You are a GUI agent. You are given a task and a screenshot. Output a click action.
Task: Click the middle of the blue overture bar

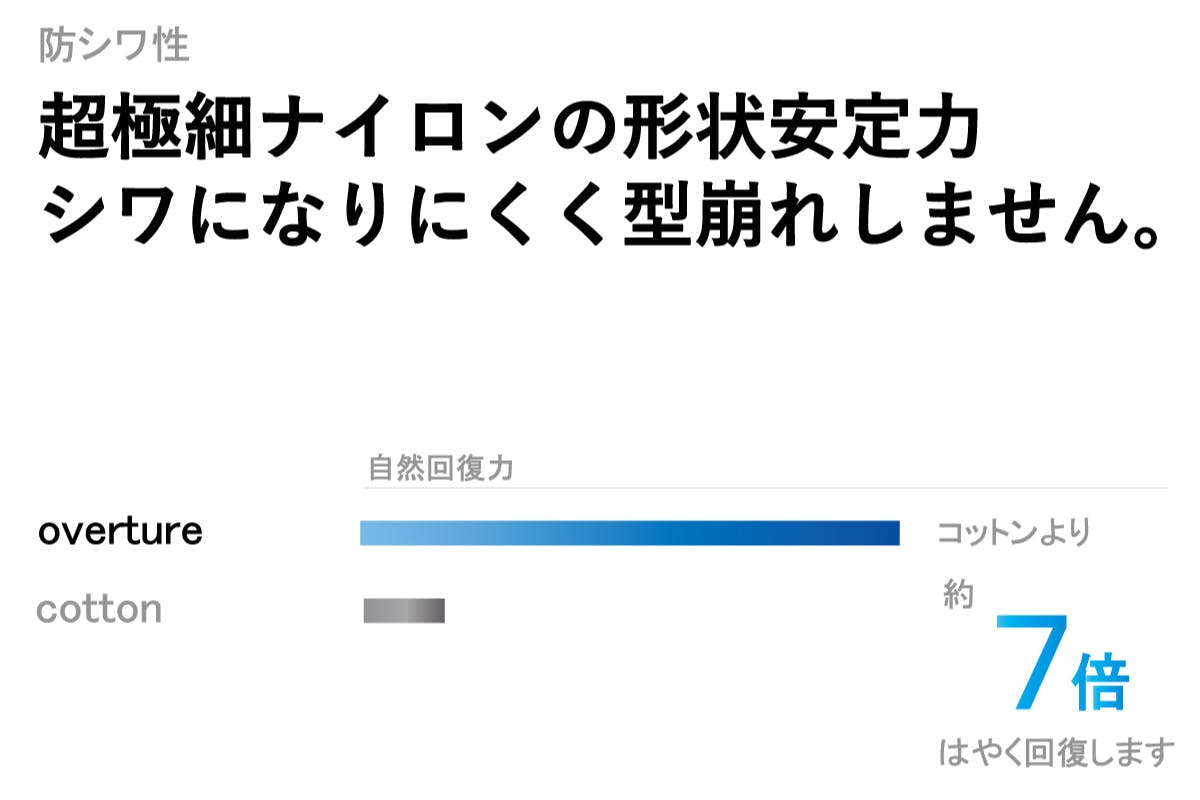click(630, 533)
